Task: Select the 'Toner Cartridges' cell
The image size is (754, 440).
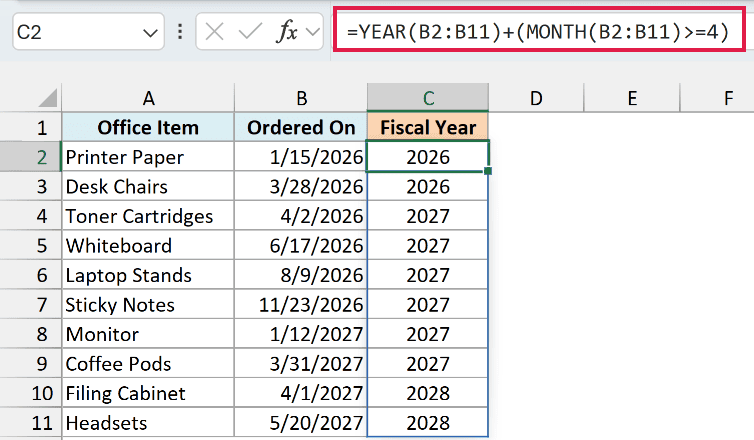Action: click(148, 216)
